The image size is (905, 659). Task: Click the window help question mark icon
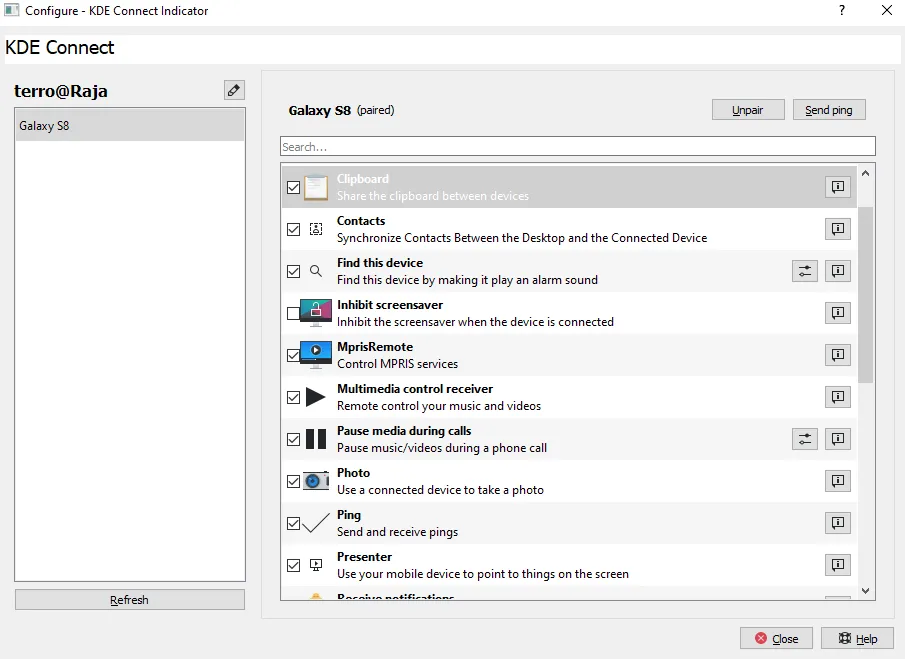[842, 11]
